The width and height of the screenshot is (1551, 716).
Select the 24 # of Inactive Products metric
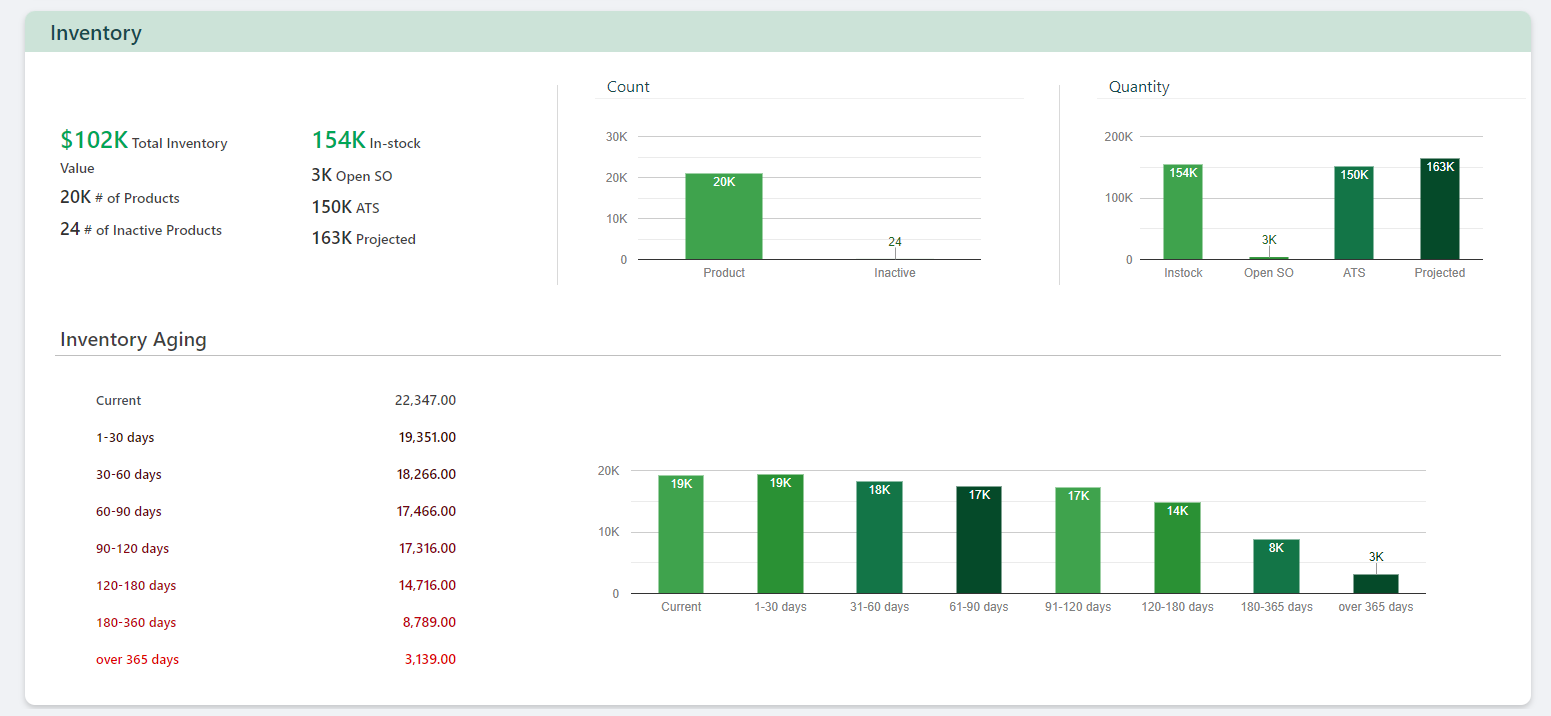141,229
